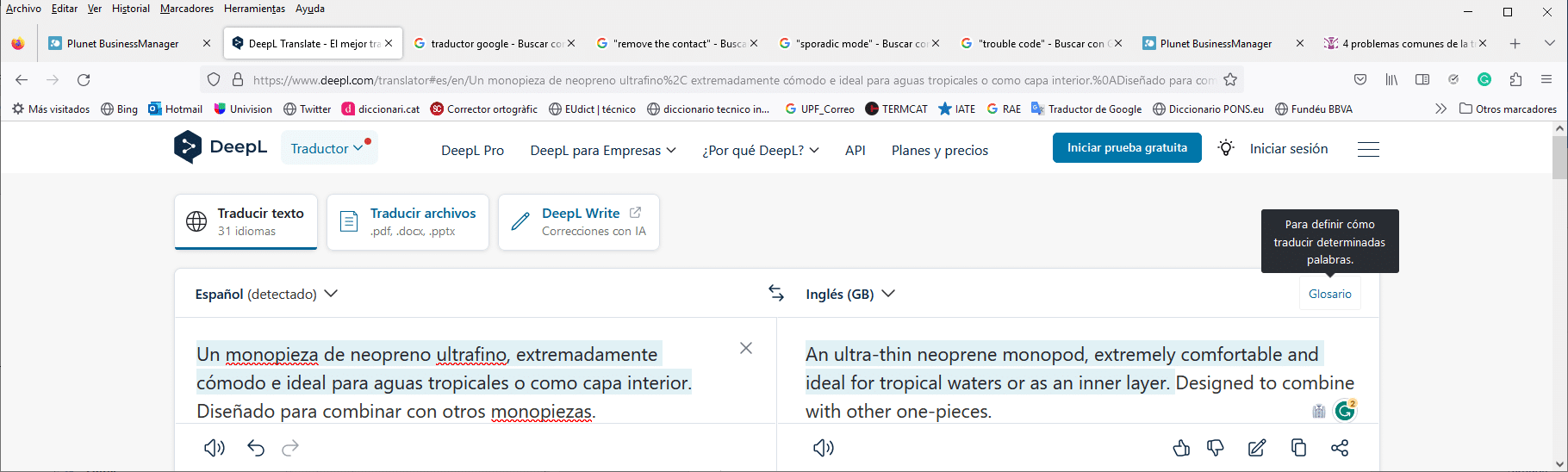This screenshot has width=1568, height=472.
Task: Open DeepL Pro link
Action: click(x=473, y=150)
